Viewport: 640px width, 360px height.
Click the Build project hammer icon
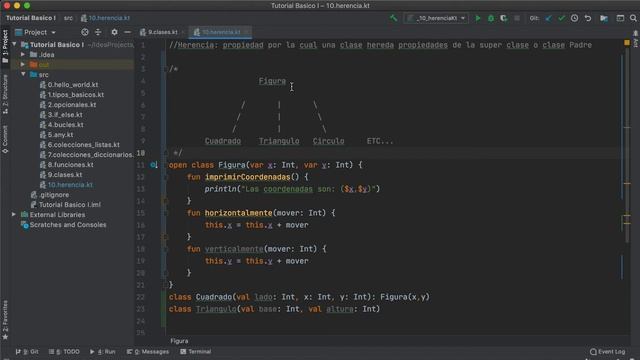pos(393,18)
